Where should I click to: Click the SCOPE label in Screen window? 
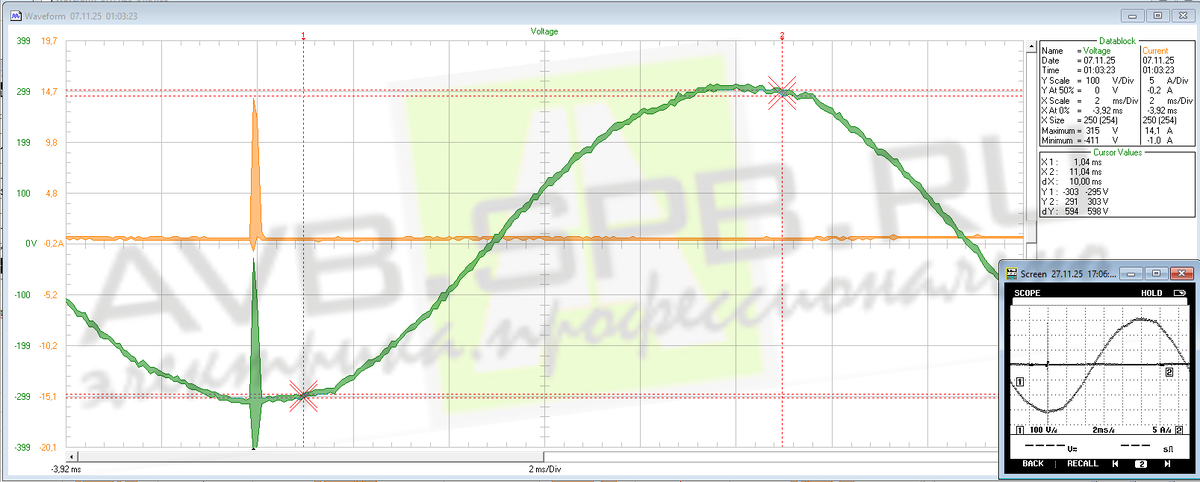1027,294
